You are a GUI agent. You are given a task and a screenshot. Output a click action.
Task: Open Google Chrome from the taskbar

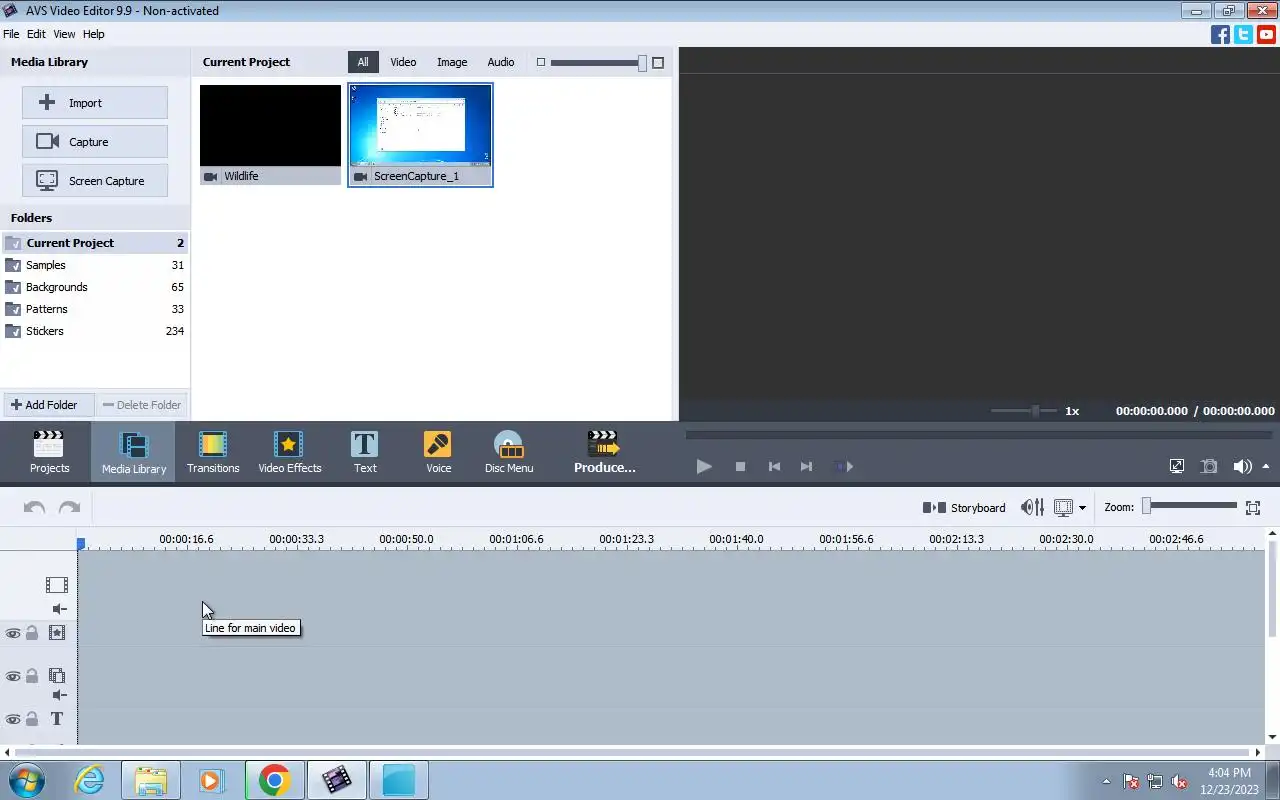click(x=274, y=780)
